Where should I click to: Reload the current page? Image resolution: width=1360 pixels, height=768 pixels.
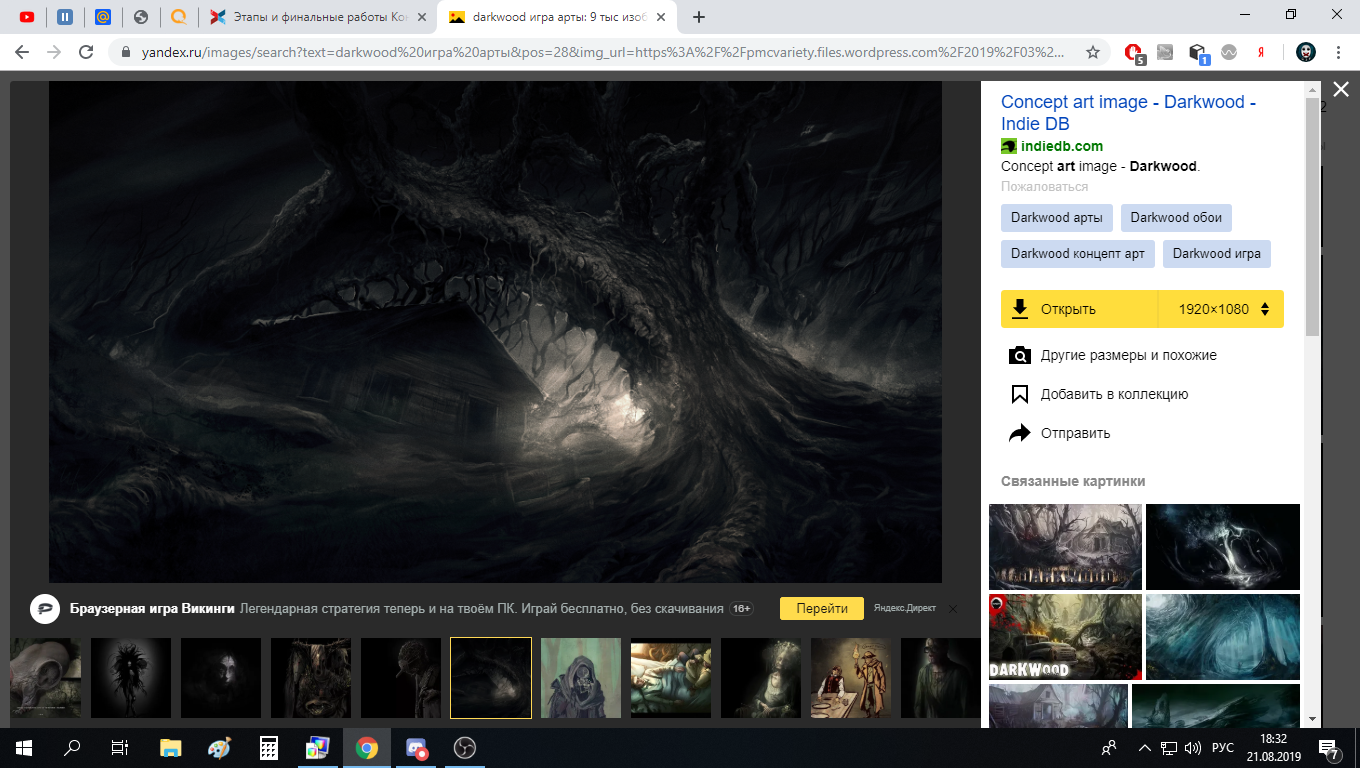point(86,52)
